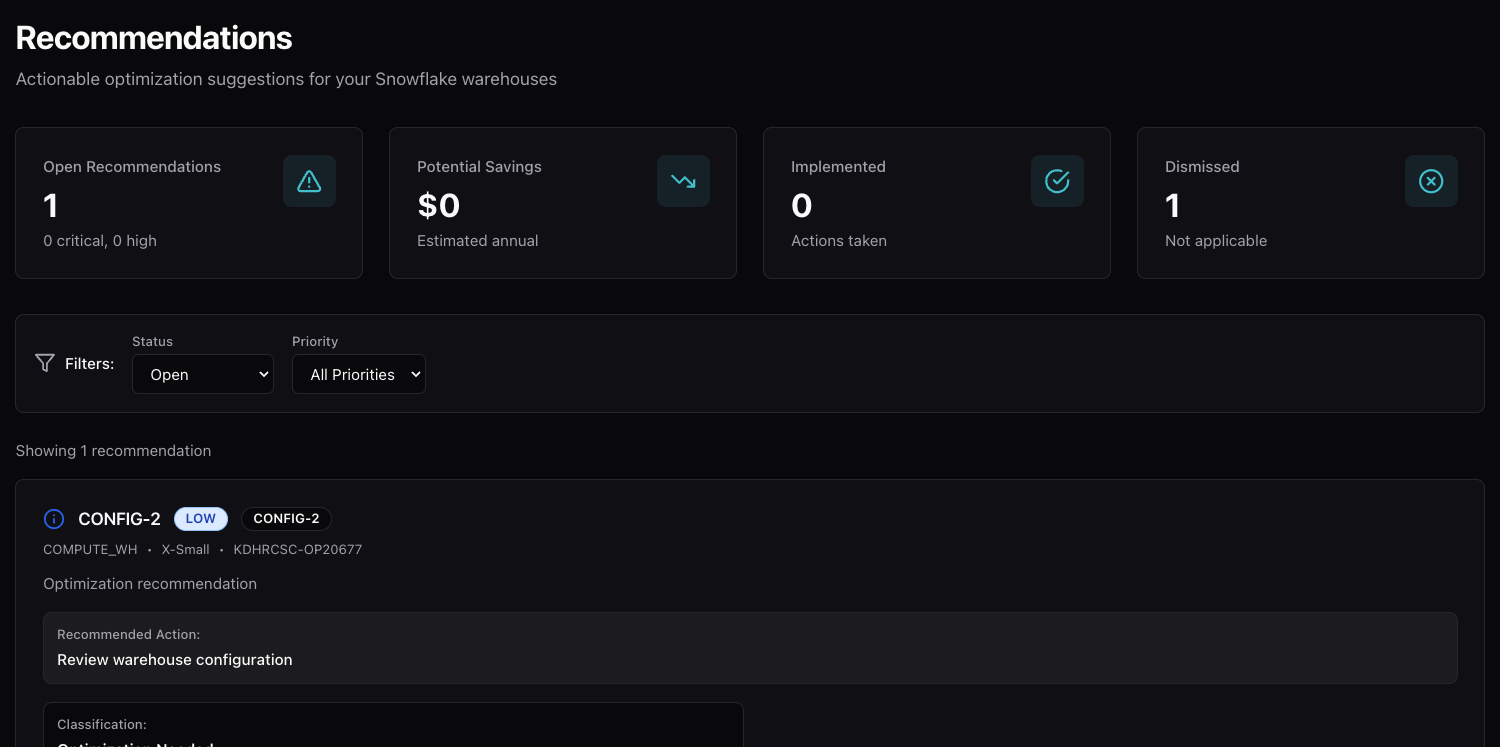Click the X circle icon on Dismissed card

coord(1431,181)
